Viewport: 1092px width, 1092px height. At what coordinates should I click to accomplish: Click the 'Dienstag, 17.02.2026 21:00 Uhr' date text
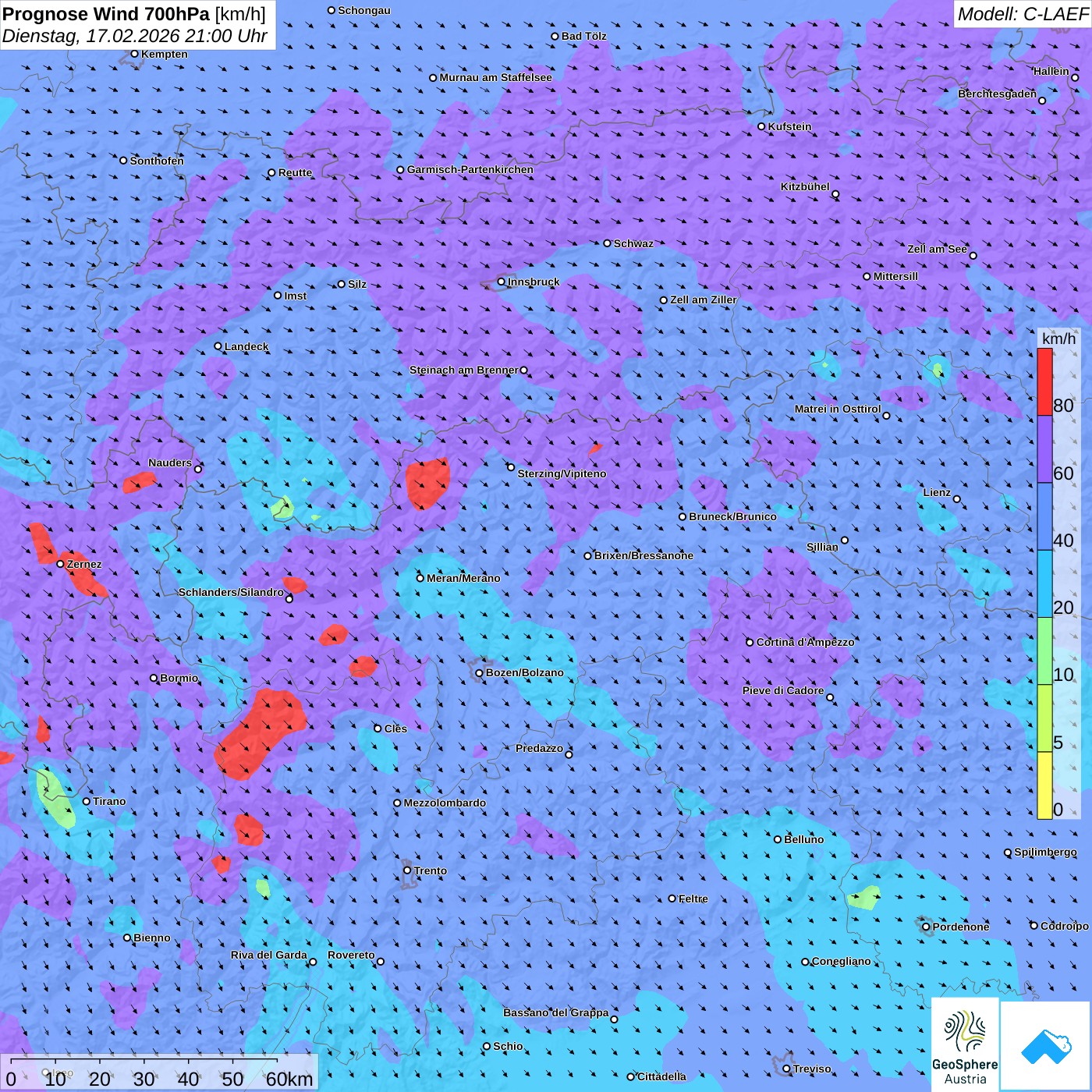click(135, 36)
